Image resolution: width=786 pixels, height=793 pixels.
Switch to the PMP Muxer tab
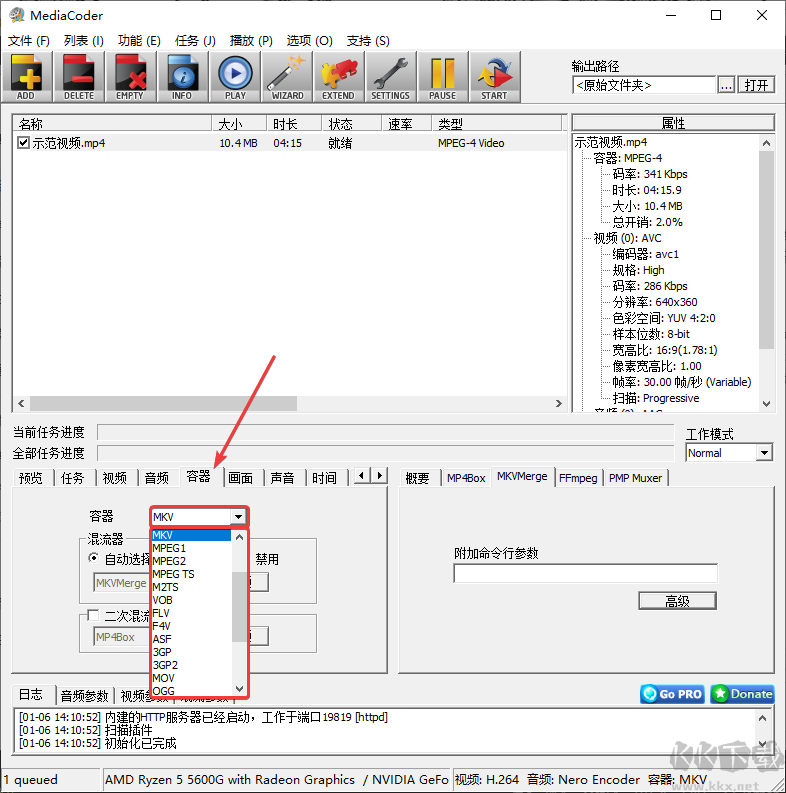635,478
